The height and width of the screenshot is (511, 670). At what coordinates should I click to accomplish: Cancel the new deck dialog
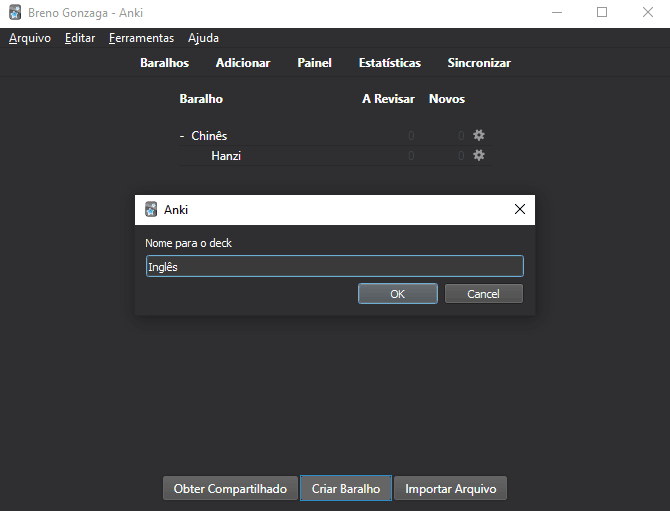[x=484, y=294]
